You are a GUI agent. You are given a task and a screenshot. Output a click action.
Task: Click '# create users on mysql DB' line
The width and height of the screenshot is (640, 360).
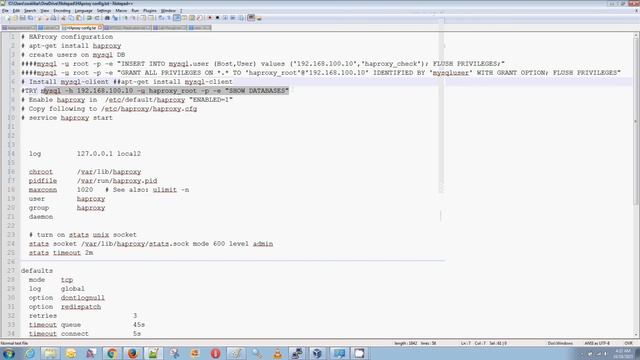tap(73, 55)
